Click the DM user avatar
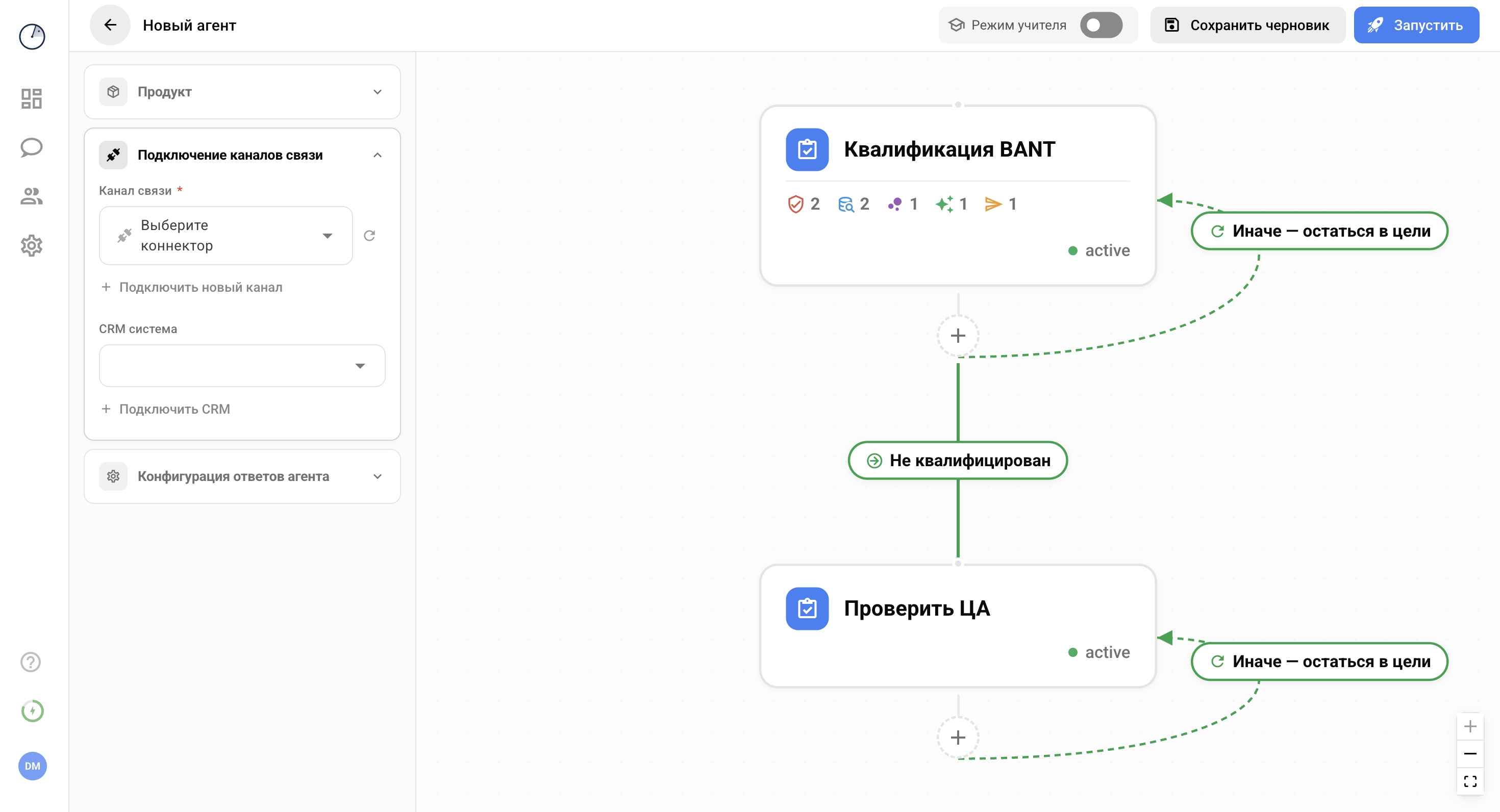 [32, 766]
